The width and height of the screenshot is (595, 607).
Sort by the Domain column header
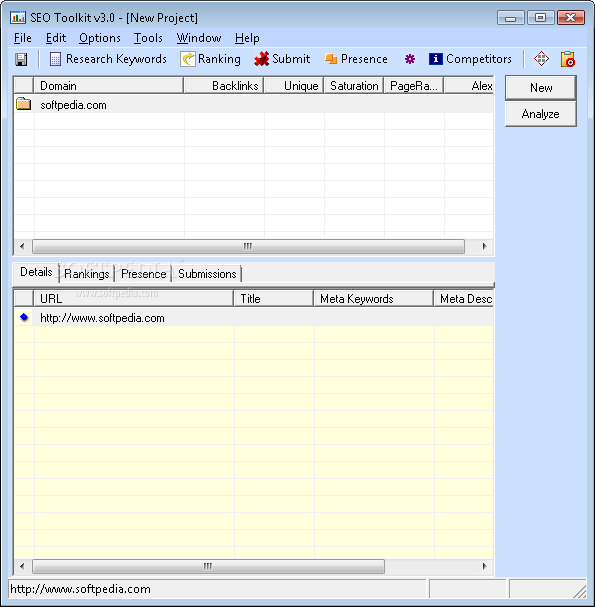pyautogui.click(x=108, y=86)
